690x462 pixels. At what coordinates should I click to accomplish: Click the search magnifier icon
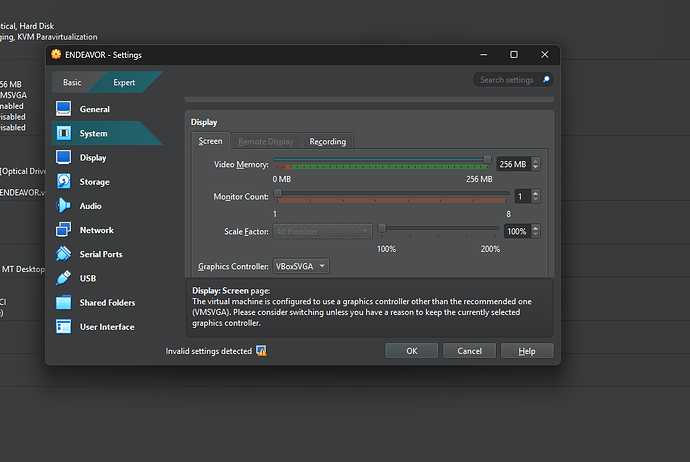click(546, 80)
